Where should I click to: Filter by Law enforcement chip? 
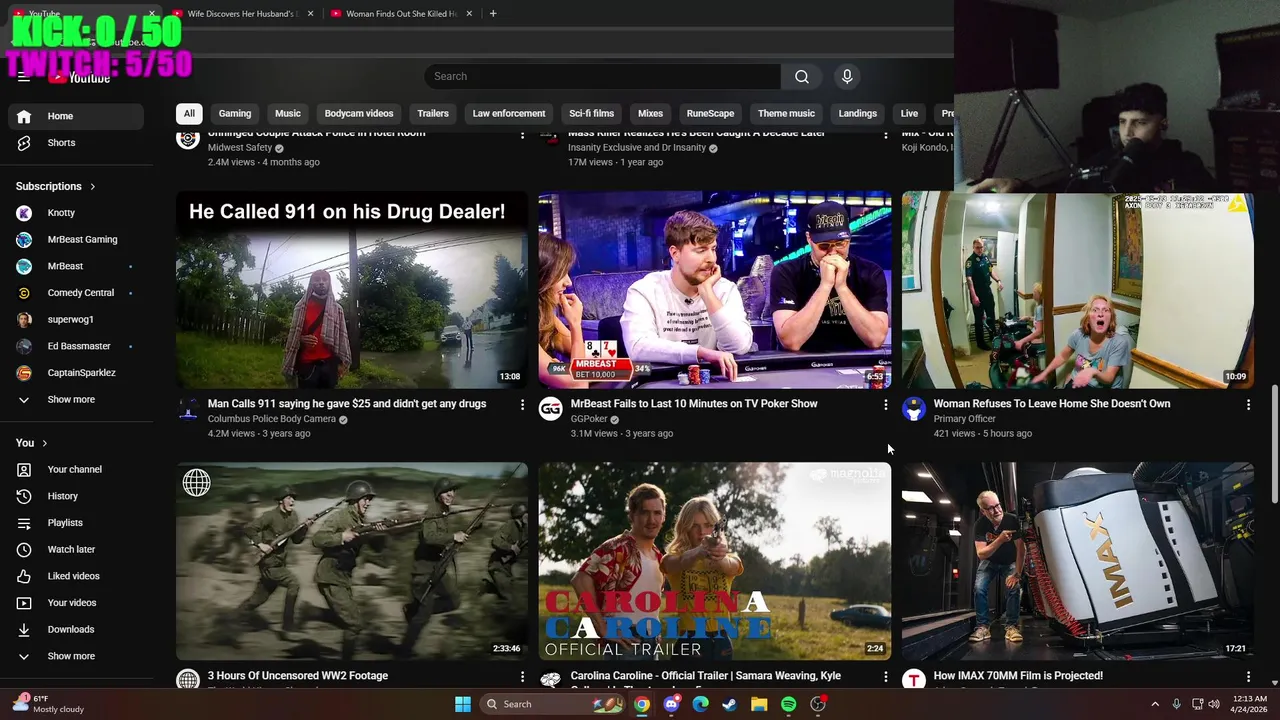(x=509, y=114)
